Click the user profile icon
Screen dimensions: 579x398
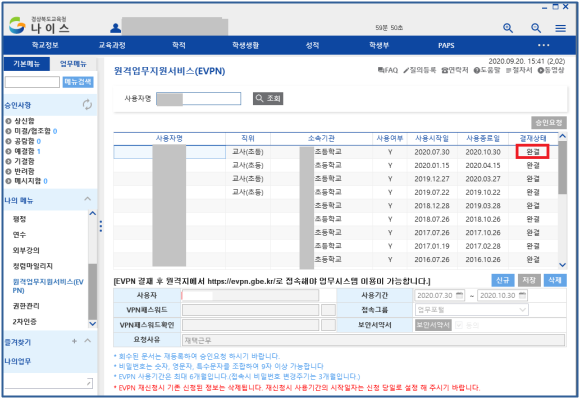pos(116,28)
